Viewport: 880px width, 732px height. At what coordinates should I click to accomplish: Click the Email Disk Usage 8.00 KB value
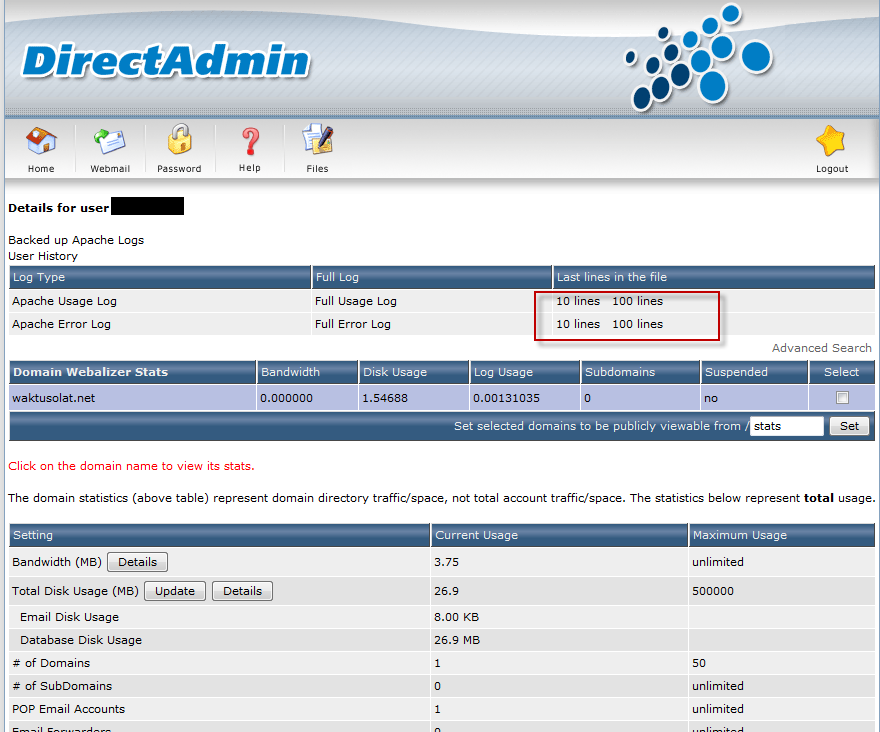[456, 617]
